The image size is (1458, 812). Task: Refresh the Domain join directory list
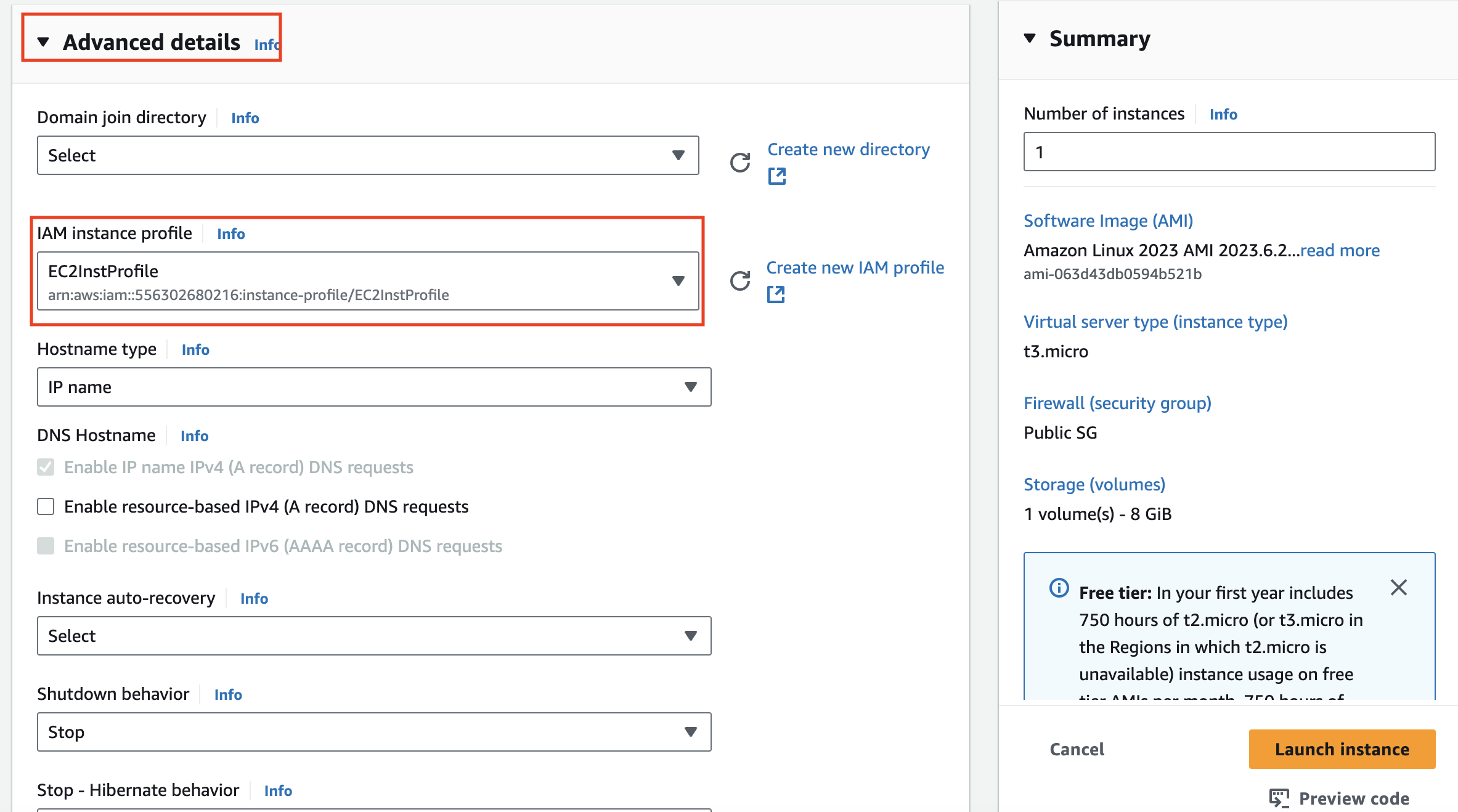(739, 163)
